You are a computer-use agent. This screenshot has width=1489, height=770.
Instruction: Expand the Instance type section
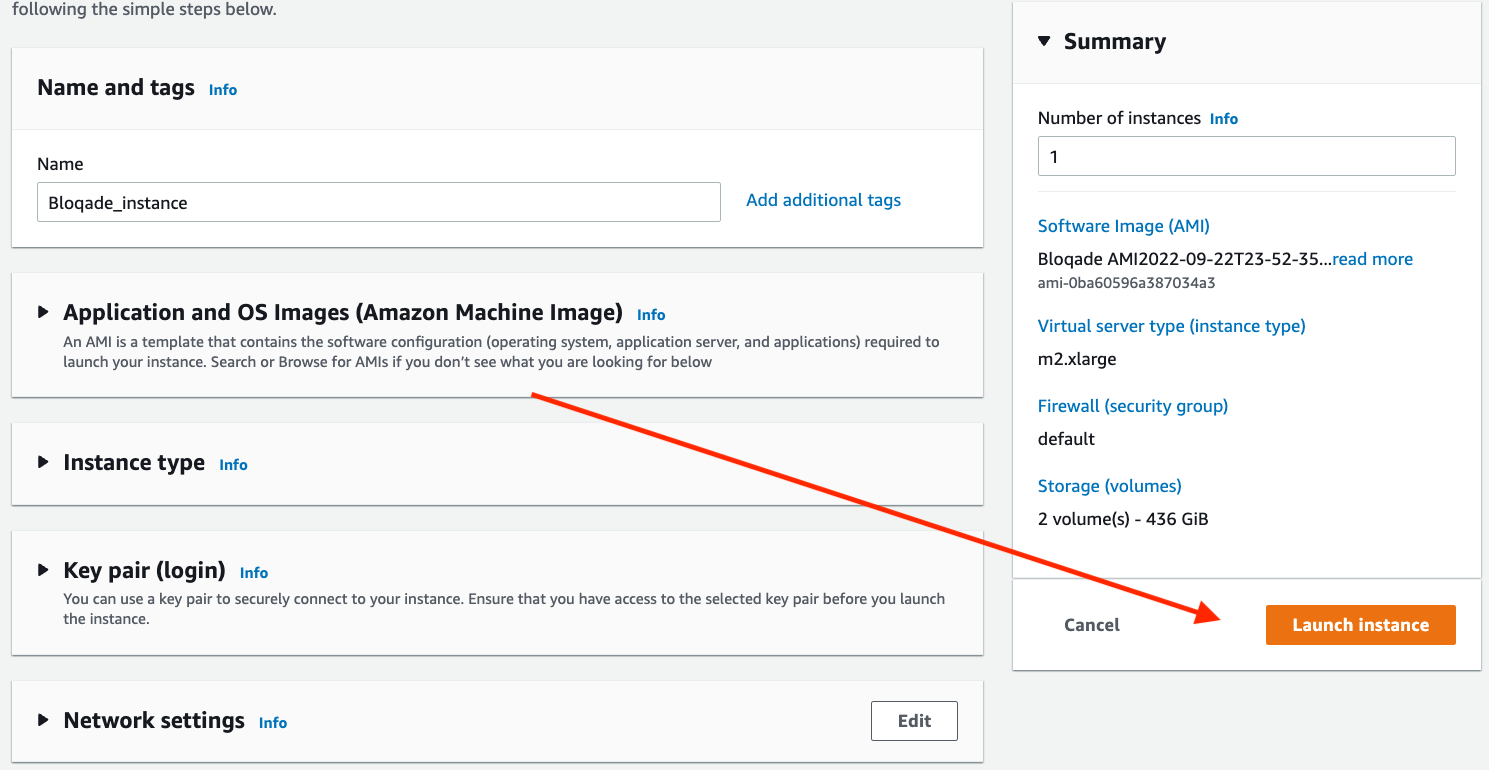coord(43,462)
